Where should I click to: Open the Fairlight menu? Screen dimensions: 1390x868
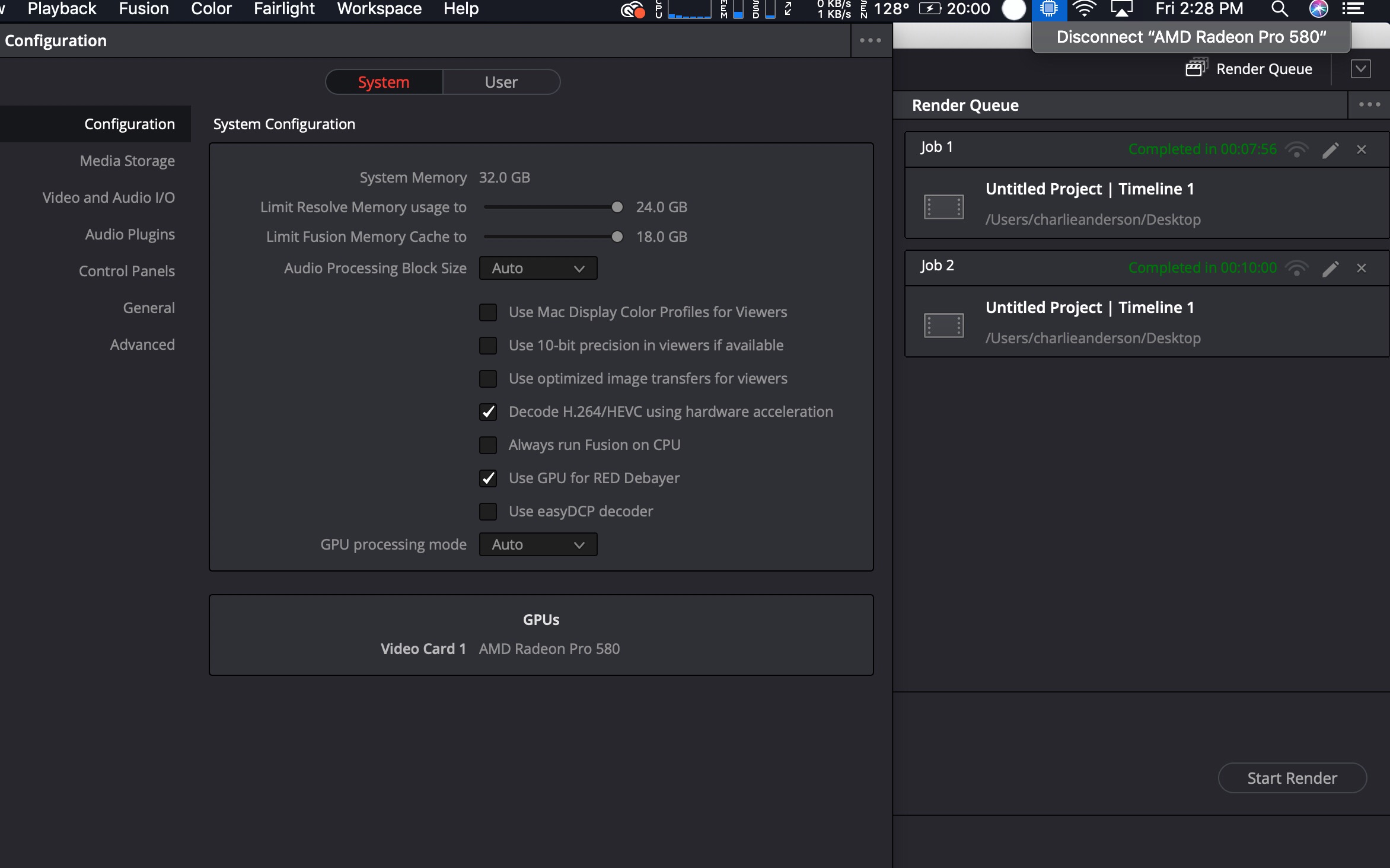pyautogui.click(x=284, y=9)
